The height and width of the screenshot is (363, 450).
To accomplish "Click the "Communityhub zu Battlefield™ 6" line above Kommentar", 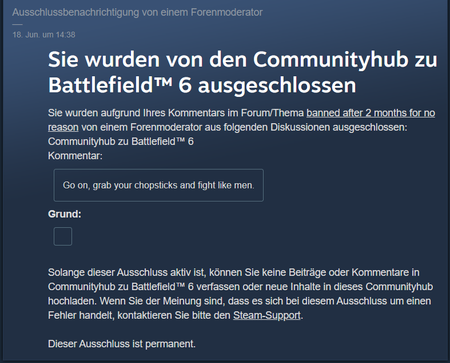I will click(121, 142).
